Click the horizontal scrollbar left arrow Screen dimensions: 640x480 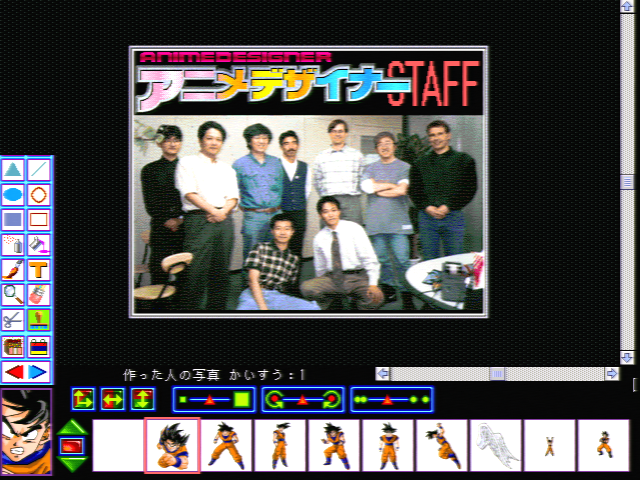coord(383,373)
